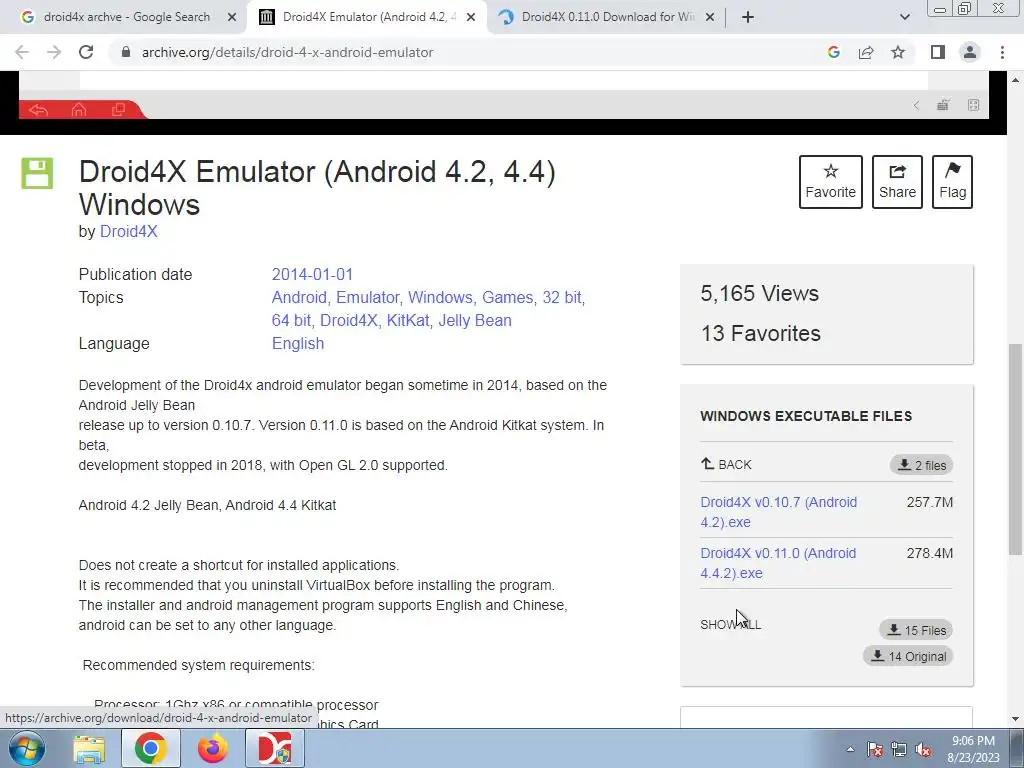Open the Games topic link
Screen dimensions: 1024x768
click(507, 298)
